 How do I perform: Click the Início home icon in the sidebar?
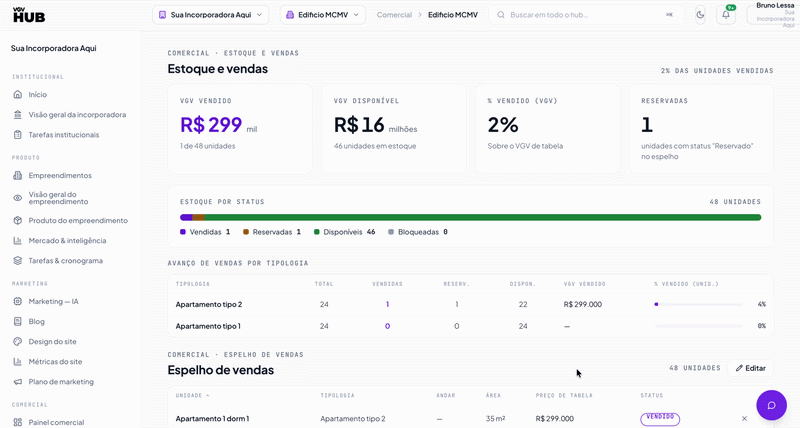point(18,94)
